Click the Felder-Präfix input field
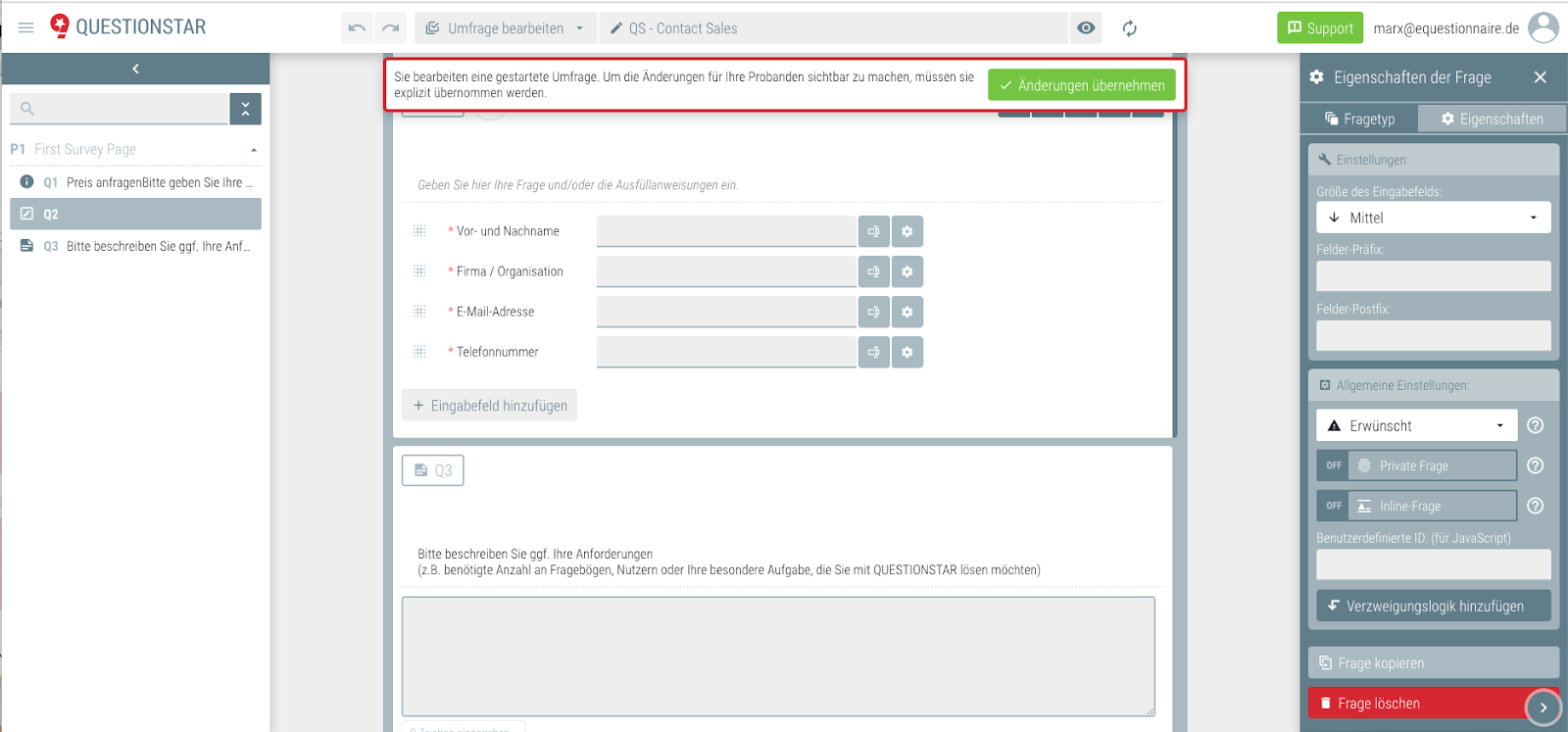This screenshot has width=1568, height=732. [x=1433, y=276]
